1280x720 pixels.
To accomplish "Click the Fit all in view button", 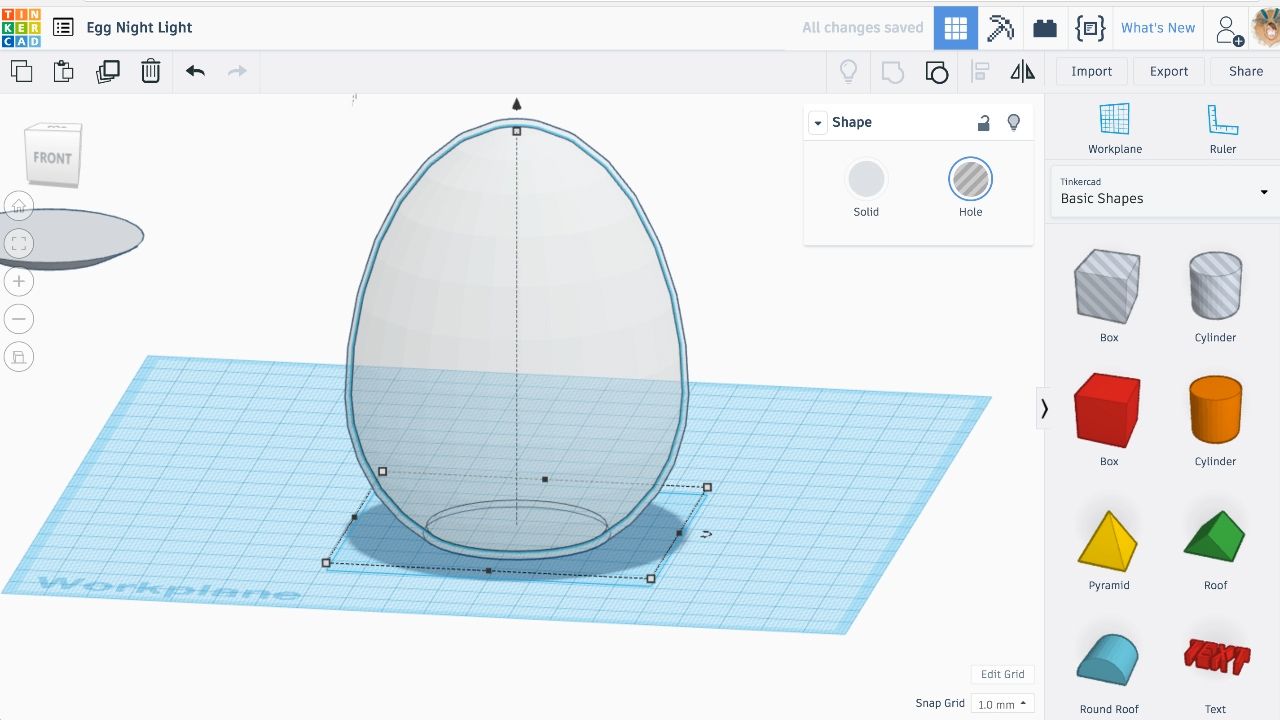I will (18, 243).
